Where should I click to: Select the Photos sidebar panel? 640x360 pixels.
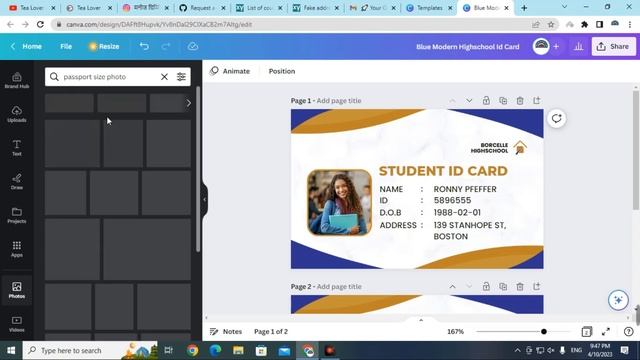click(17, 290)
